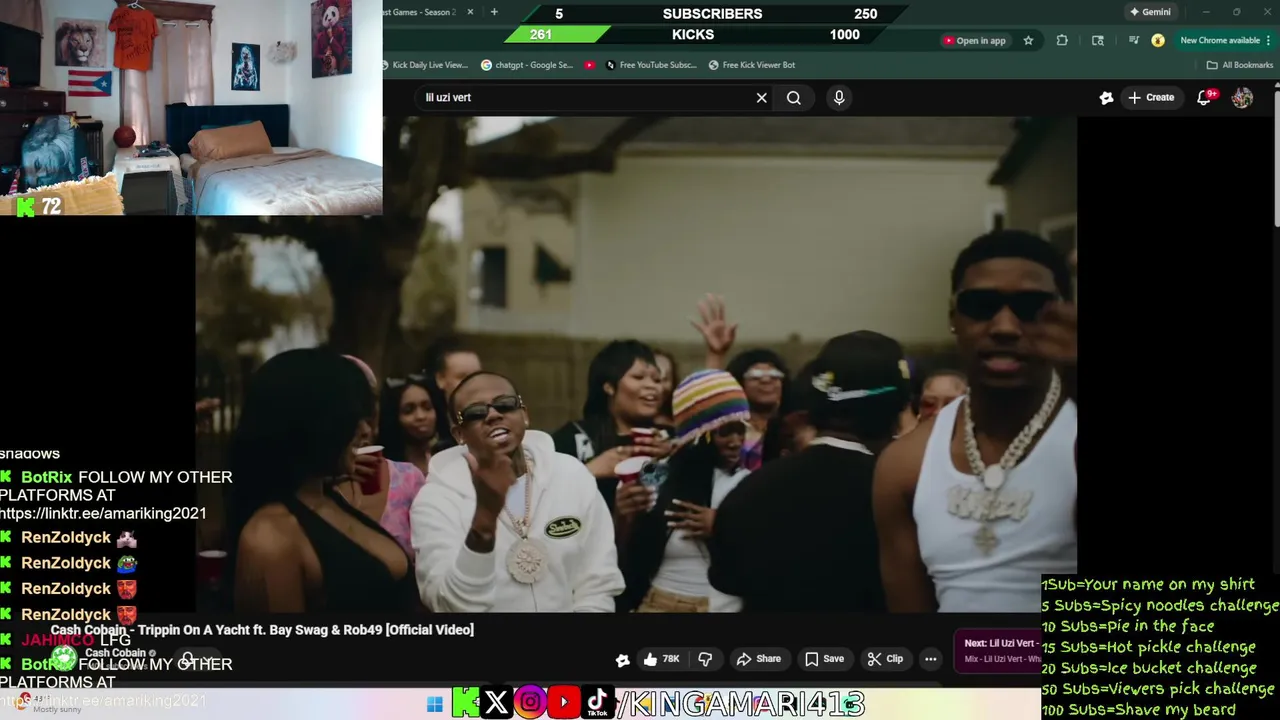Open the Next: Lil Uzi Vert mix card
Screen dimensions: 1280x720
[x=997, y=650]
